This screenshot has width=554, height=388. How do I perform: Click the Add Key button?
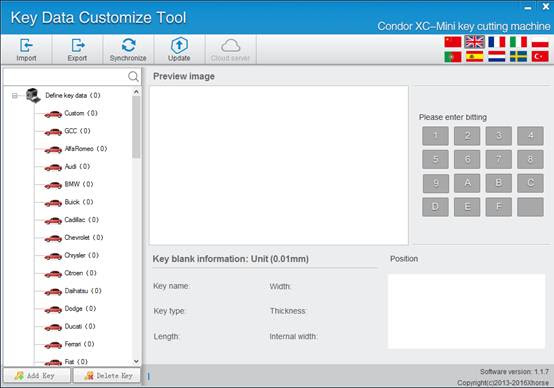pos(37,375)
